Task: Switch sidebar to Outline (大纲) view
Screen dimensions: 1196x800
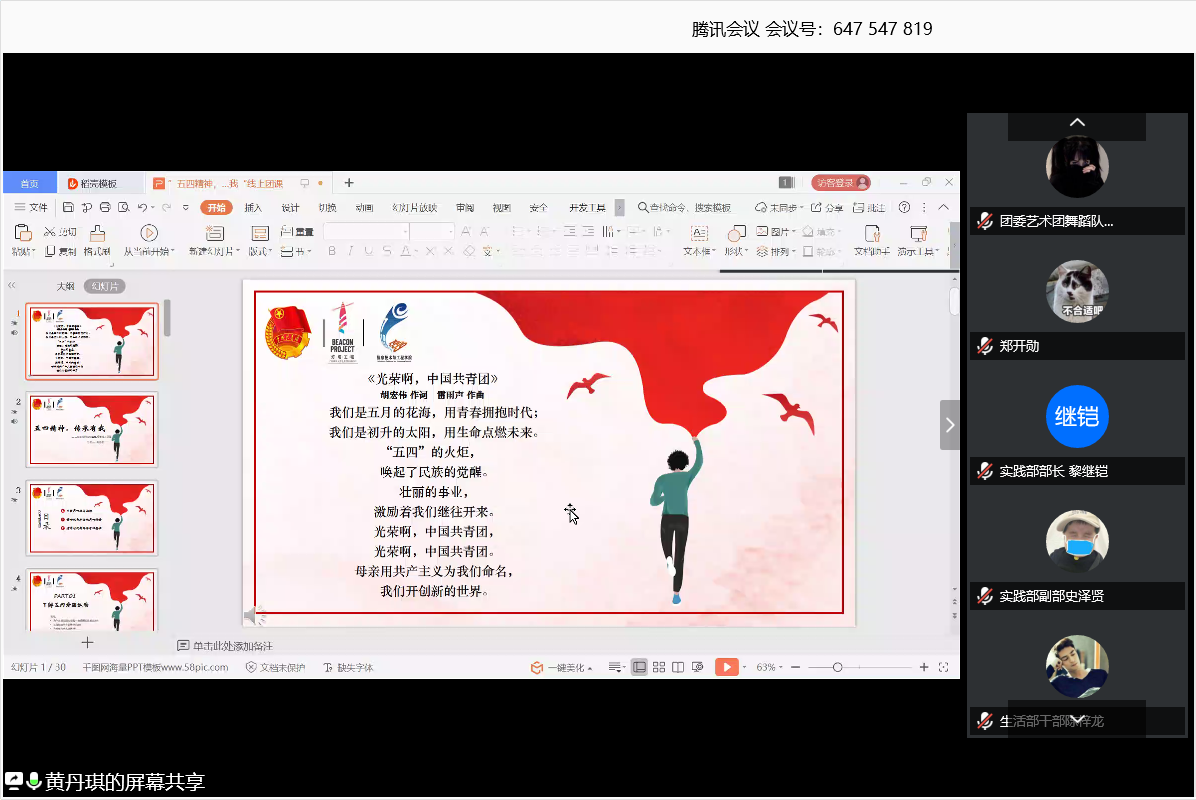Action: (65, 286)
